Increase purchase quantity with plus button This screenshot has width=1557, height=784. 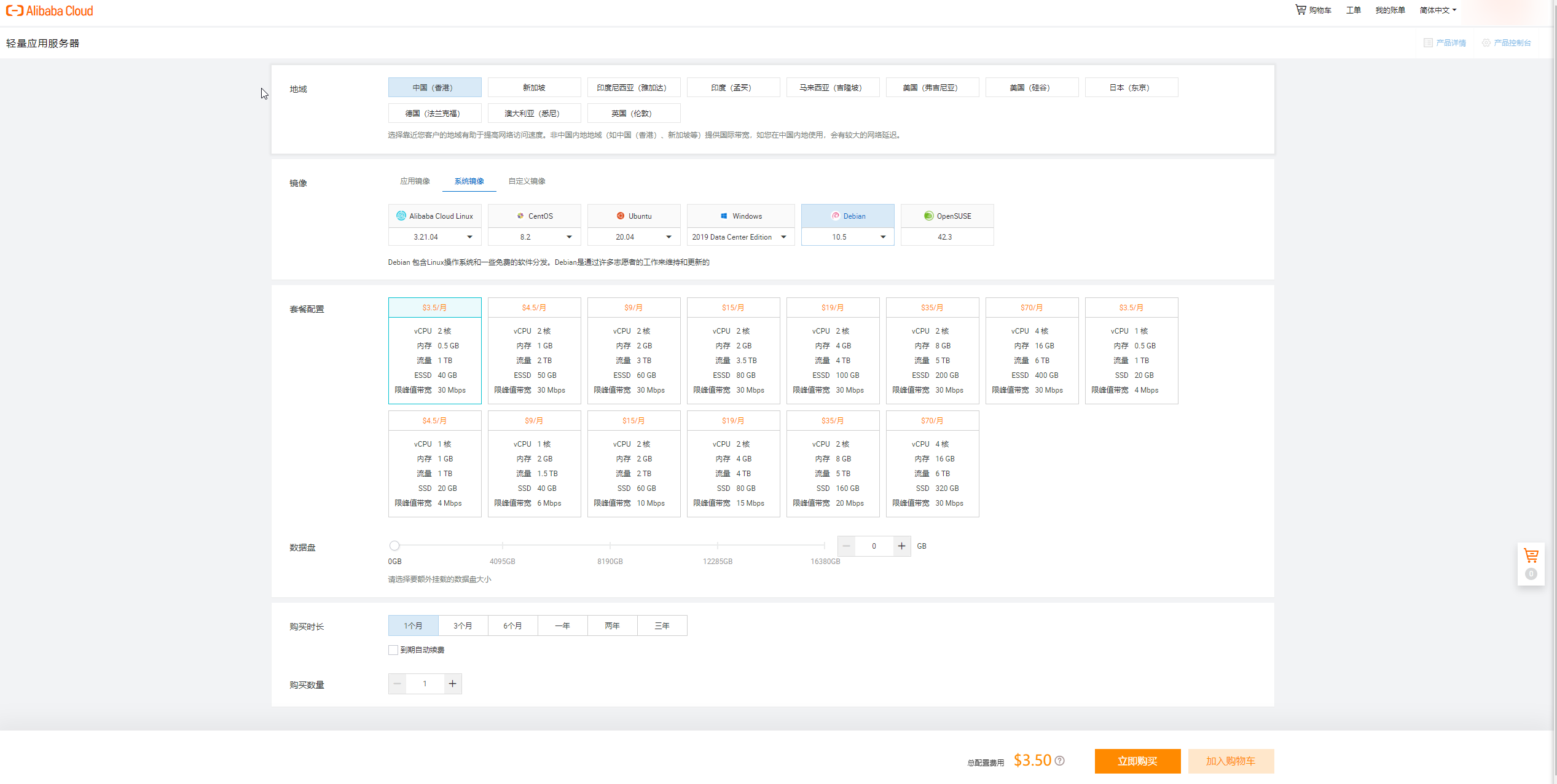(453, 683)
